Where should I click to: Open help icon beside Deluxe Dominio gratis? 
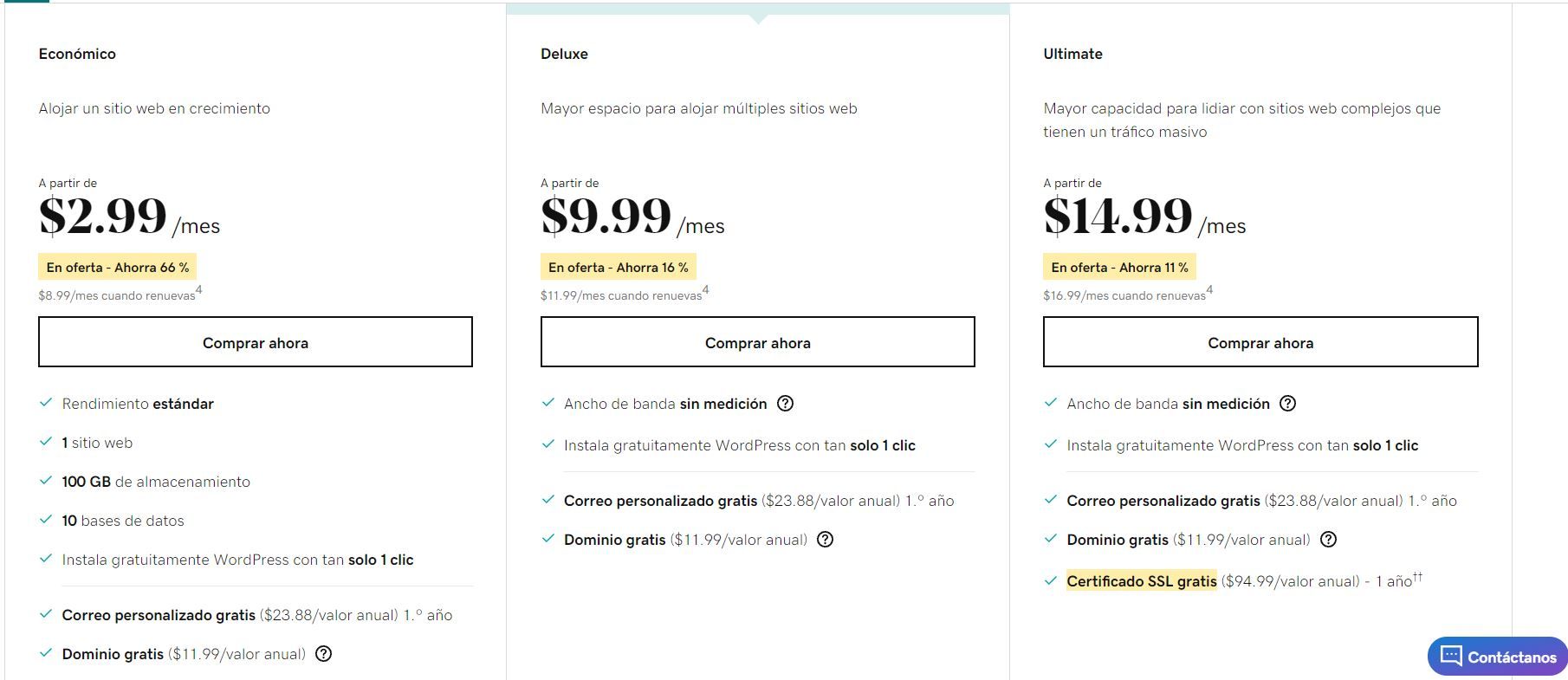click(x=826, y=540)
